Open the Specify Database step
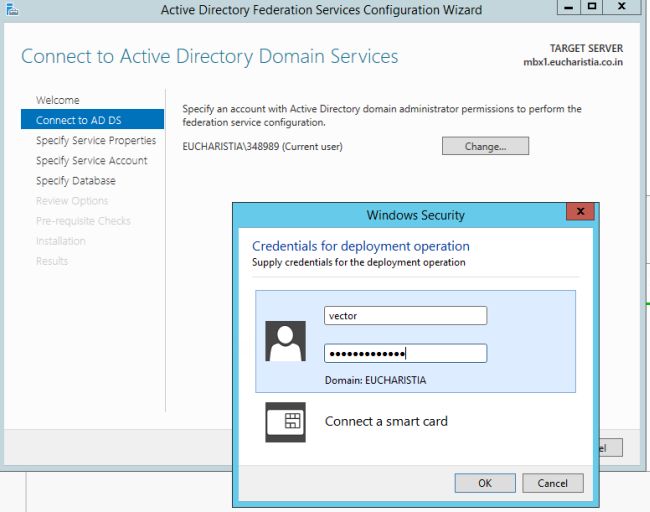The width and height of the screenshot is (650, 512). [75, 181]
